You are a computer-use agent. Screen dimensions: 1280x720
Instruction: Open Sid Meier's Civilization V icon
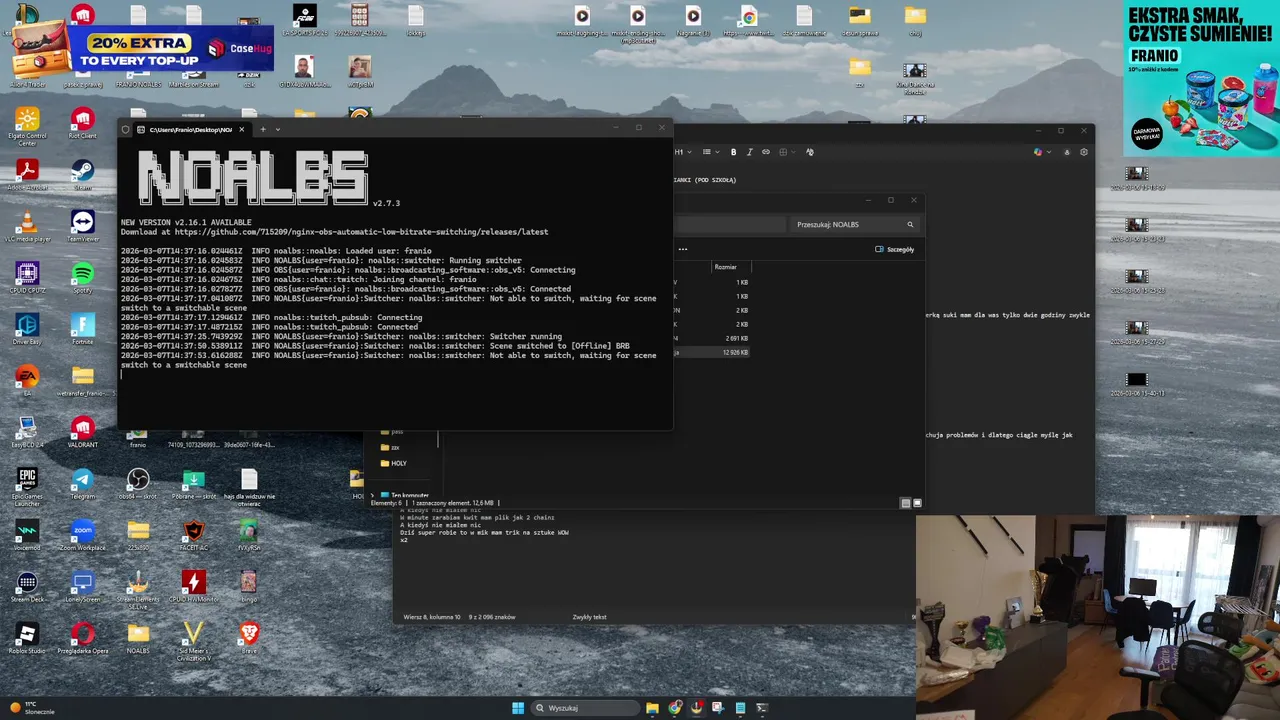click(194, 642)
